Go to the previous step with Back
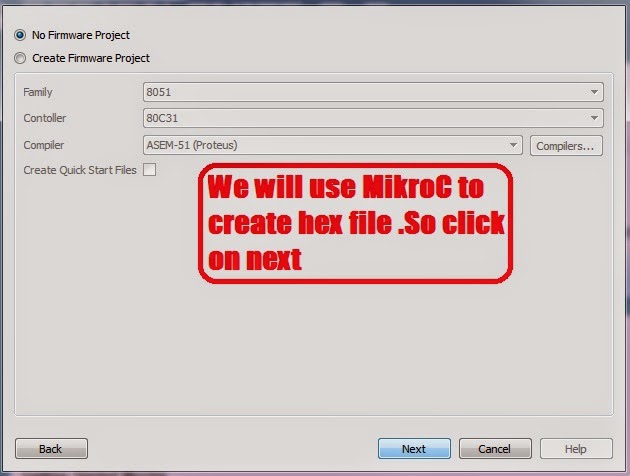630x476 pixels. click(51, 448)
